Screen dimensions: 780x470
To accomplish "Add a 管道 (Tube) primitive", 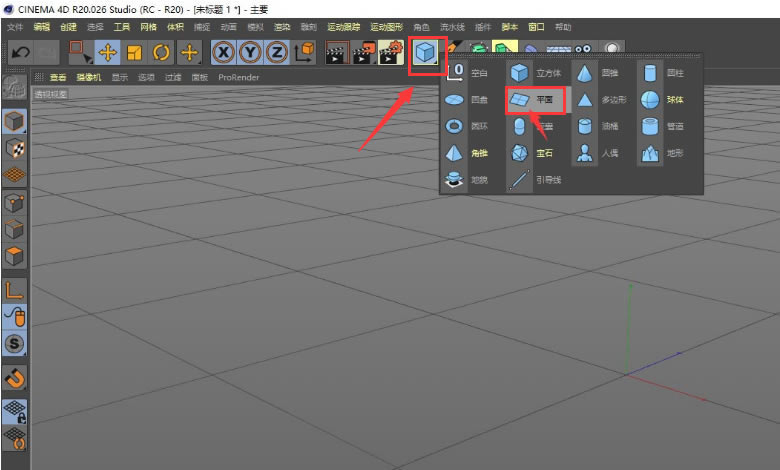I will [664, 126].
